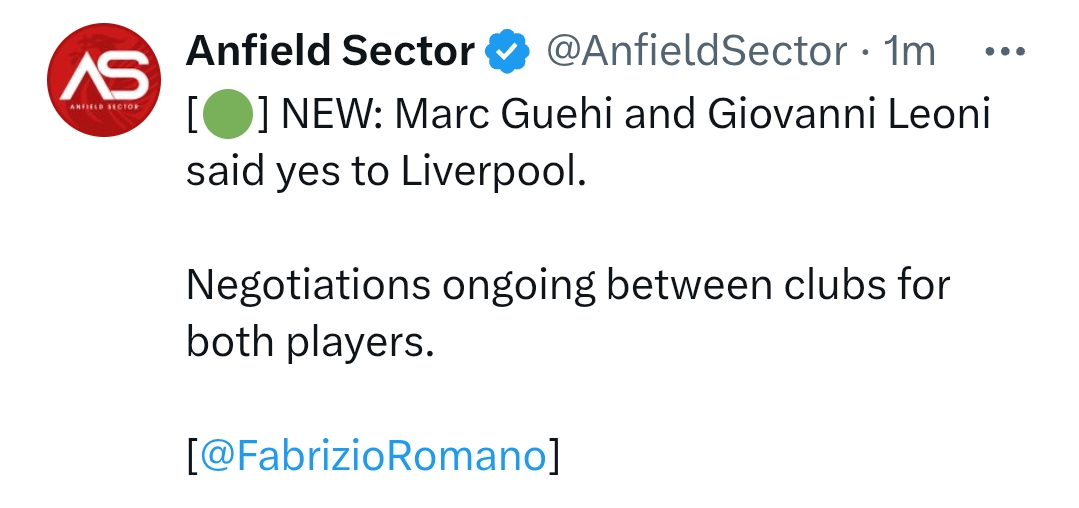The width and height of the screenshot is (1079, 508).
Task: Click the word Liverpool in the tweet
Action: pyautogui.click(x=493, y=172)
